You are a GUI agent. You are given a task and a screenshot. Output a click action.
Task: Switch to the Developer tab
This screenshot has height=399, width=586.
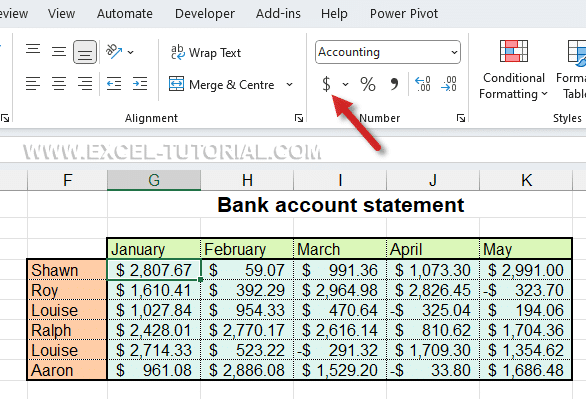pos(205,14)
